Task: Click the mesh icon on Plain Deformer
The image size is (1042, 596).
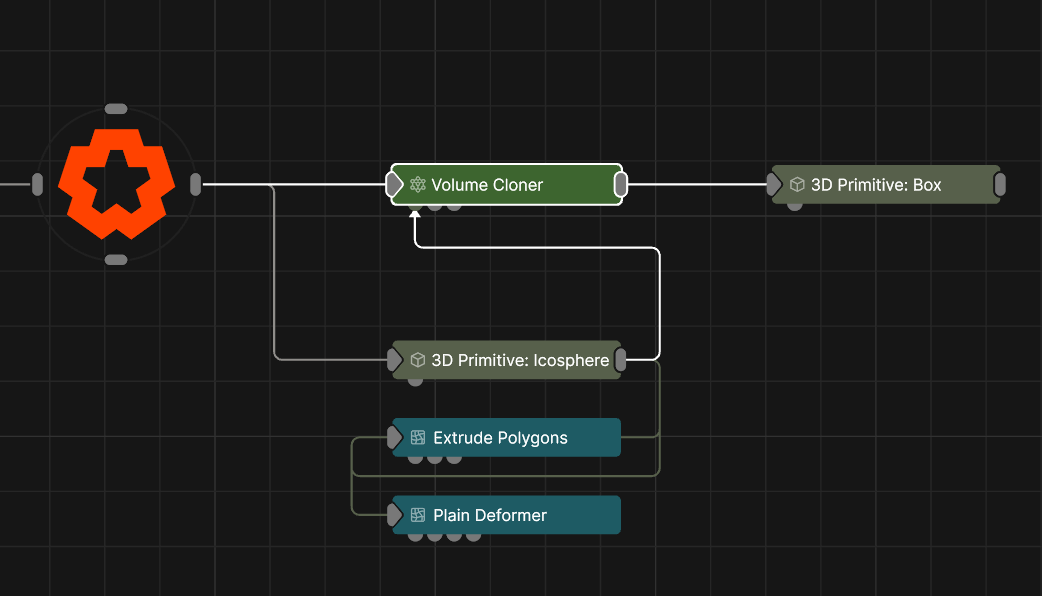Action: (418, 516)
